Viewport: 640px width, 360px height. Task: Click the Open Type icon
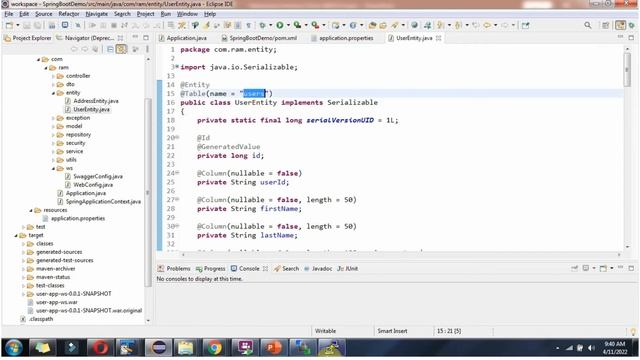pos(372,25)
